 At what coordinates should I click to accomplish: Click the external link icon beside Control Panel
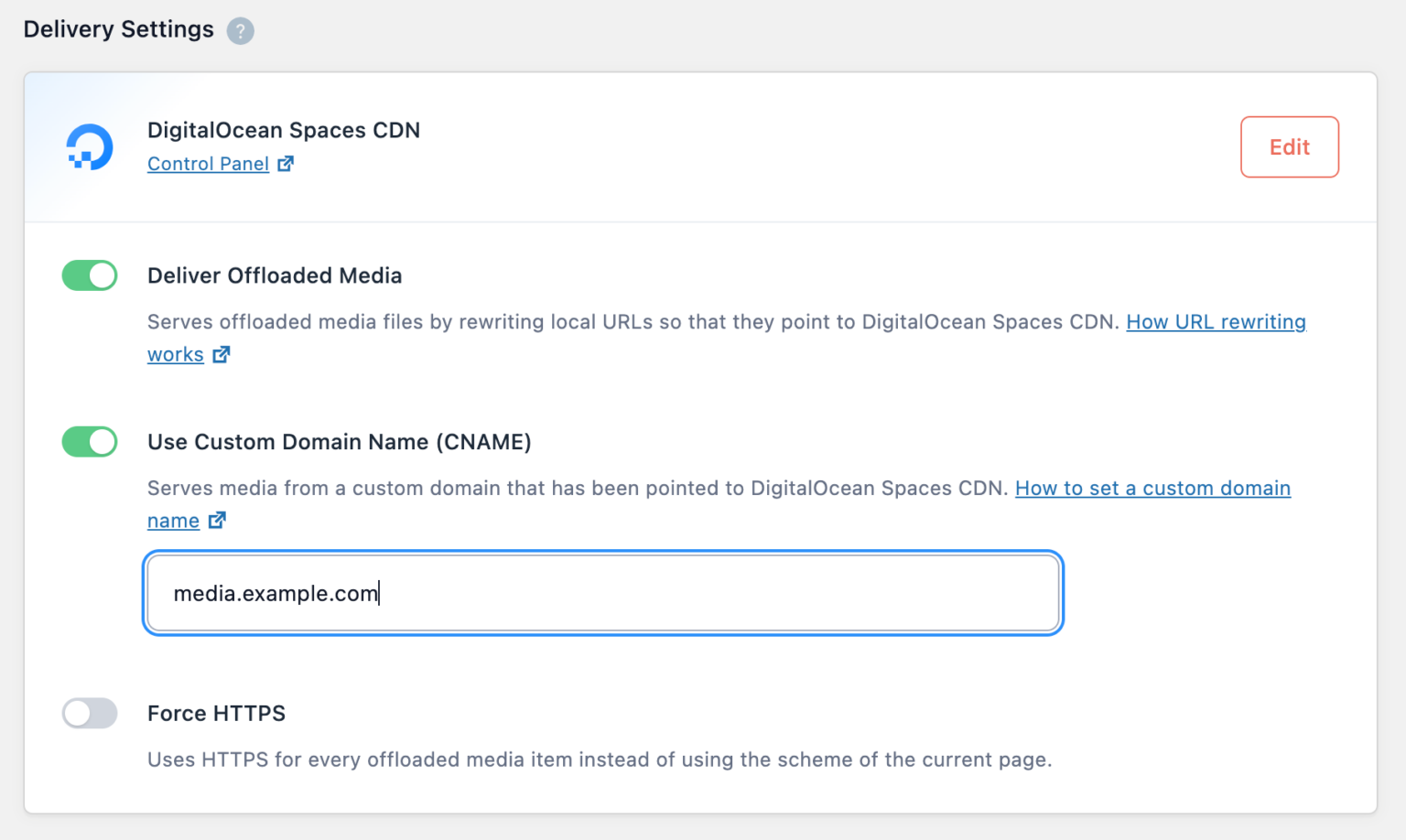pyautogui.click(x=286, y=163)
